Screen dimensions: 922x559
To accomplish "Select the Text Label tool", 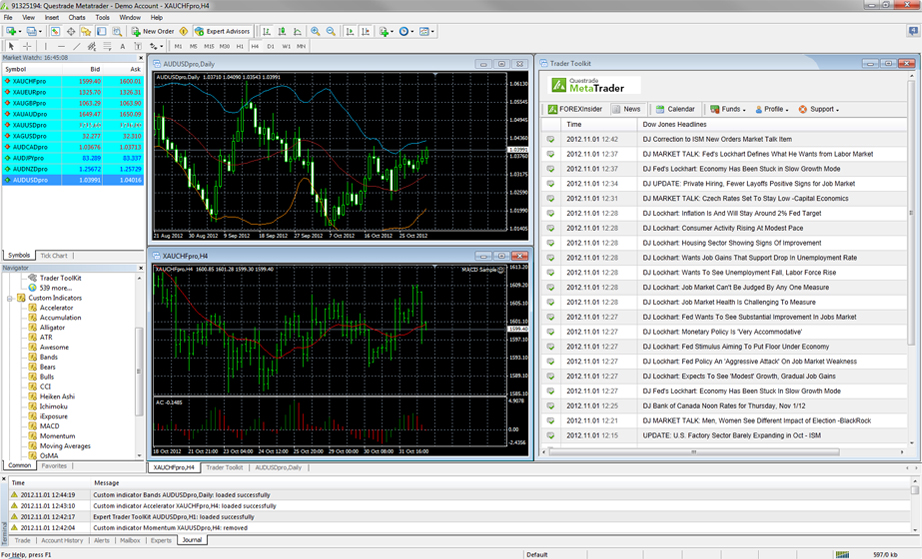I will [138, 46].
